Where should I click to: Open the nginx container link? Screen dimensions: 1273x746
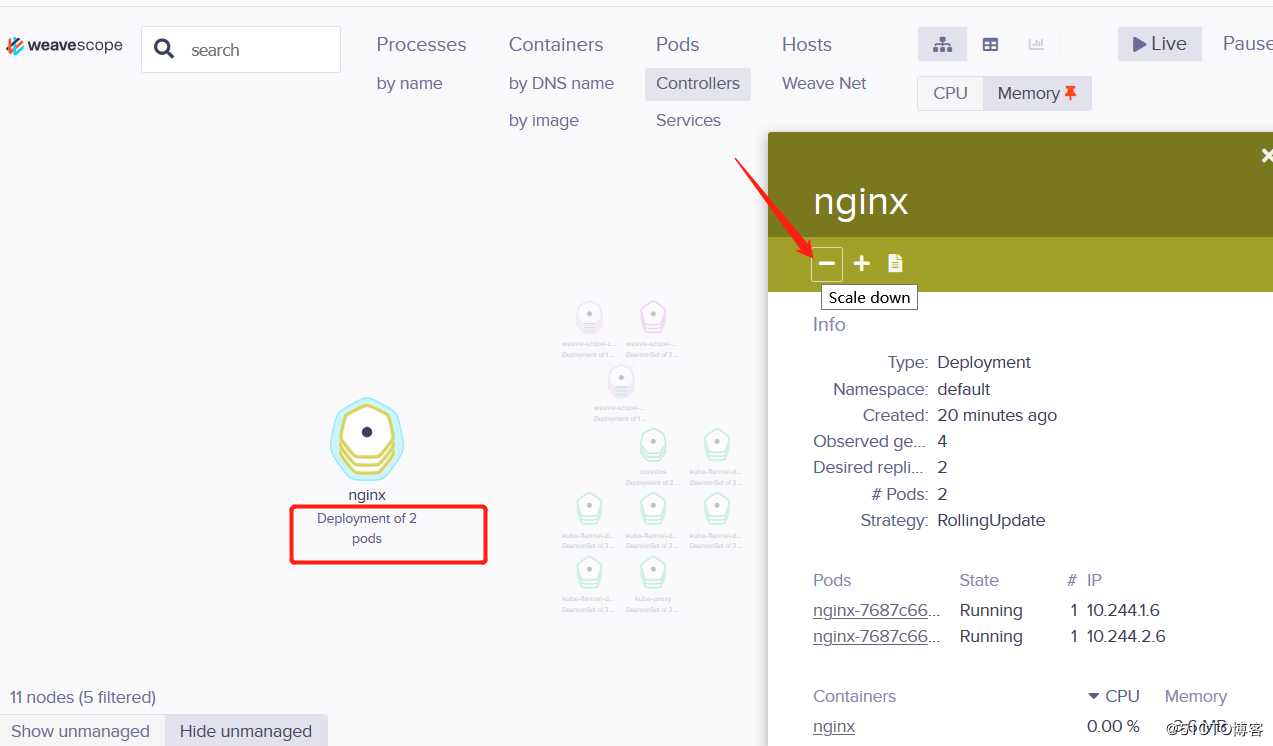pyautogui.click(x=834, y=726)
